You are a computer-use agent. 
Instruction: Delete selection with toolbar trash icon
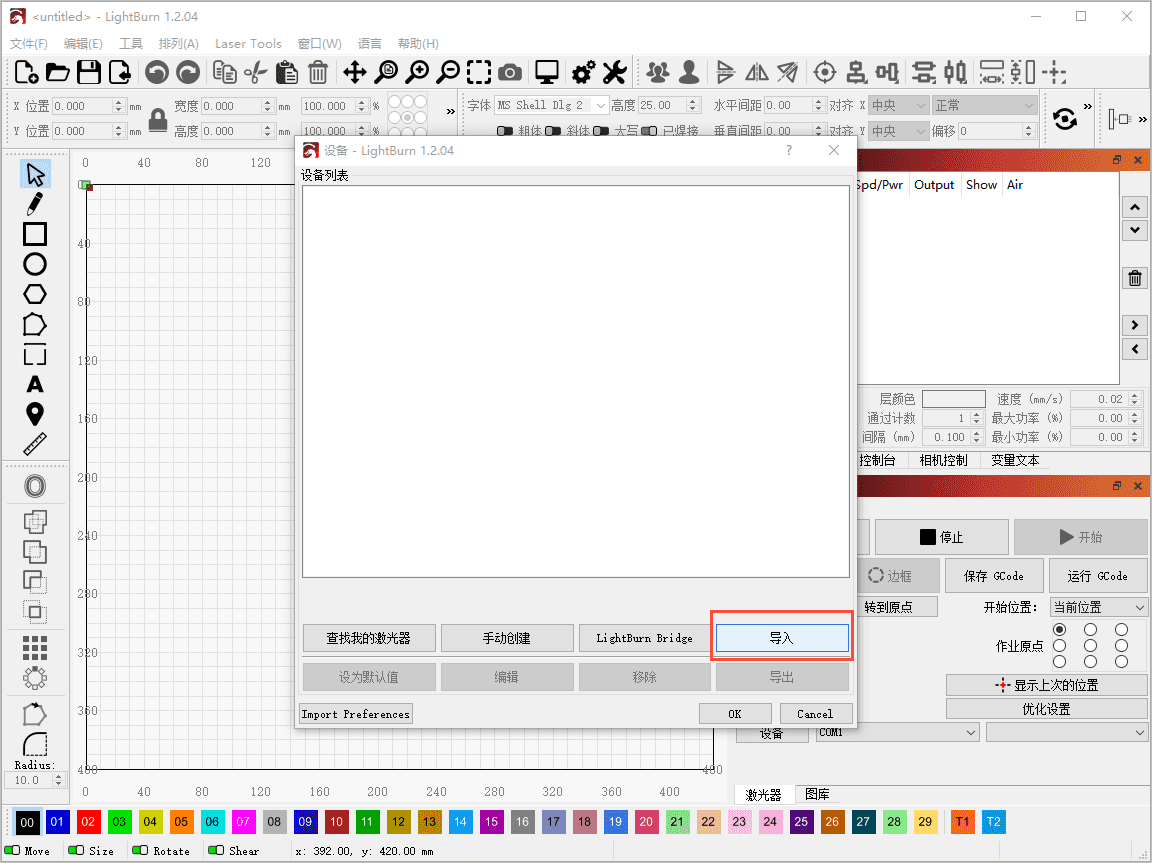[317, 72]
